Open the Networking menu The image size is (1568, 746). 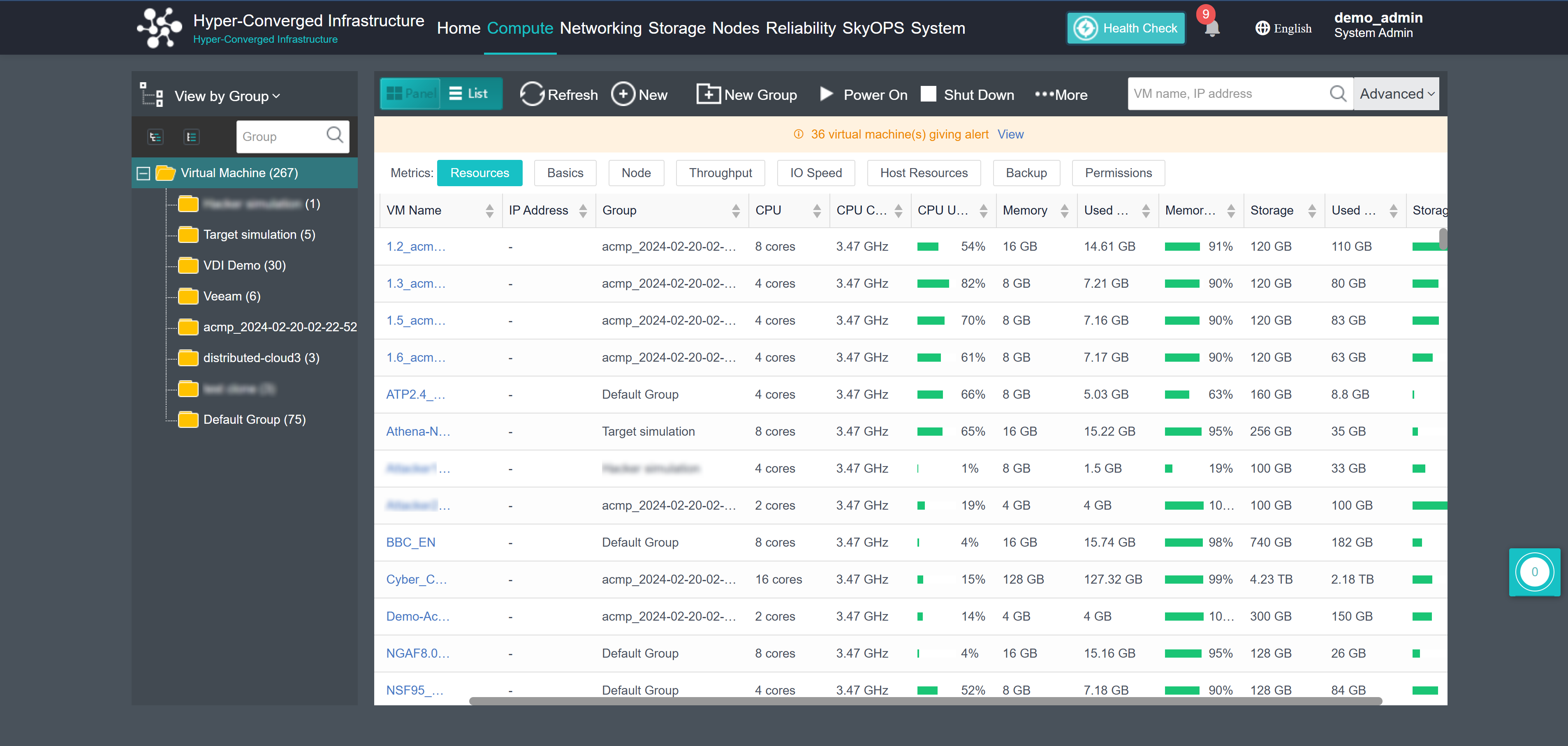pyautogui.click(x=600, y=29)
